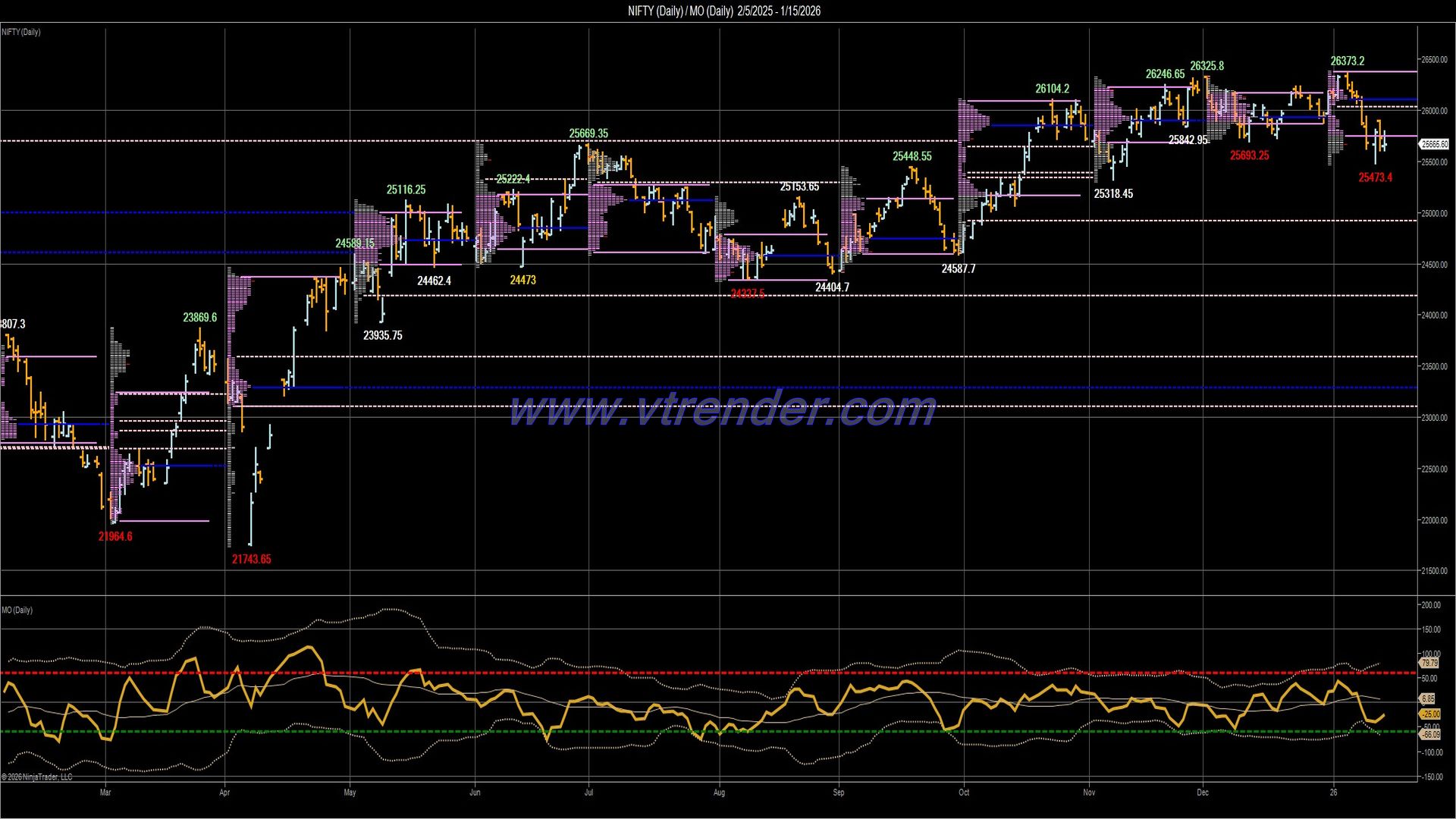Screen dimensions: 1456x819
Task: Select the Dec label on the time axis
Action: pyautogui.click(x=1204, y=792)
